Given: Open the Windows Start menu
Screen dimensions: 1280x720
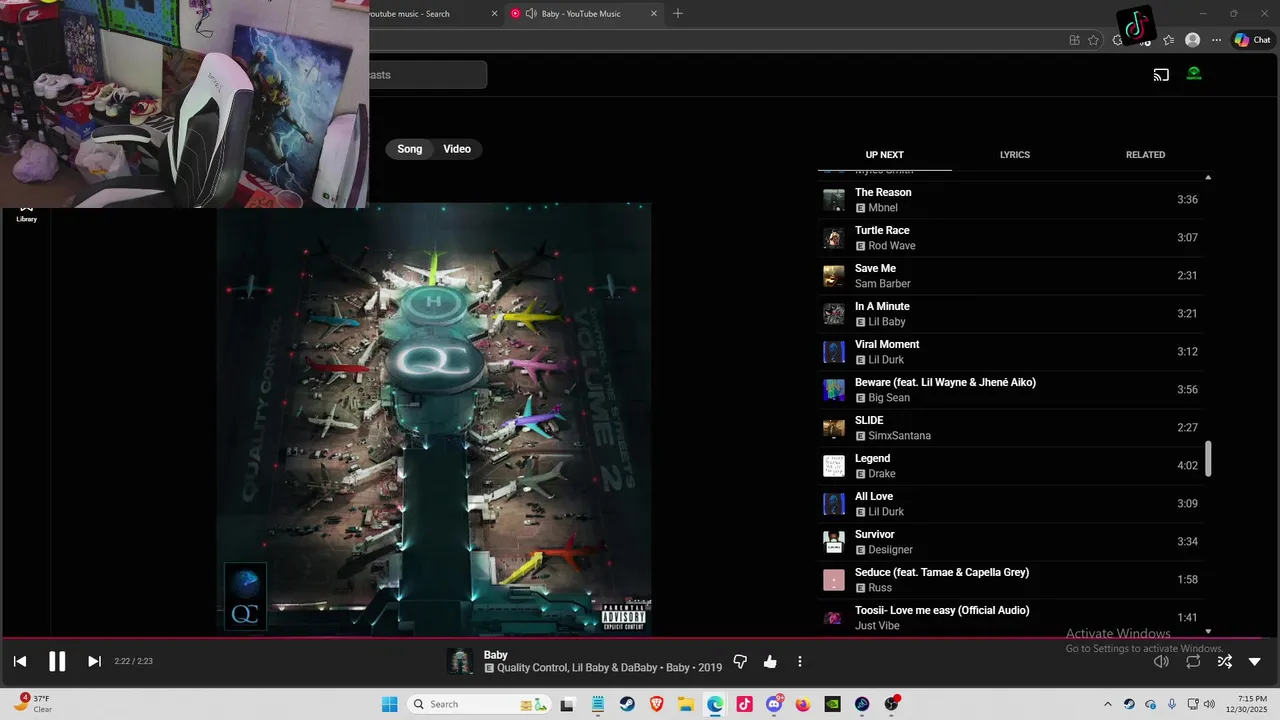Looking at the screenshot, I should click(389, 704).
